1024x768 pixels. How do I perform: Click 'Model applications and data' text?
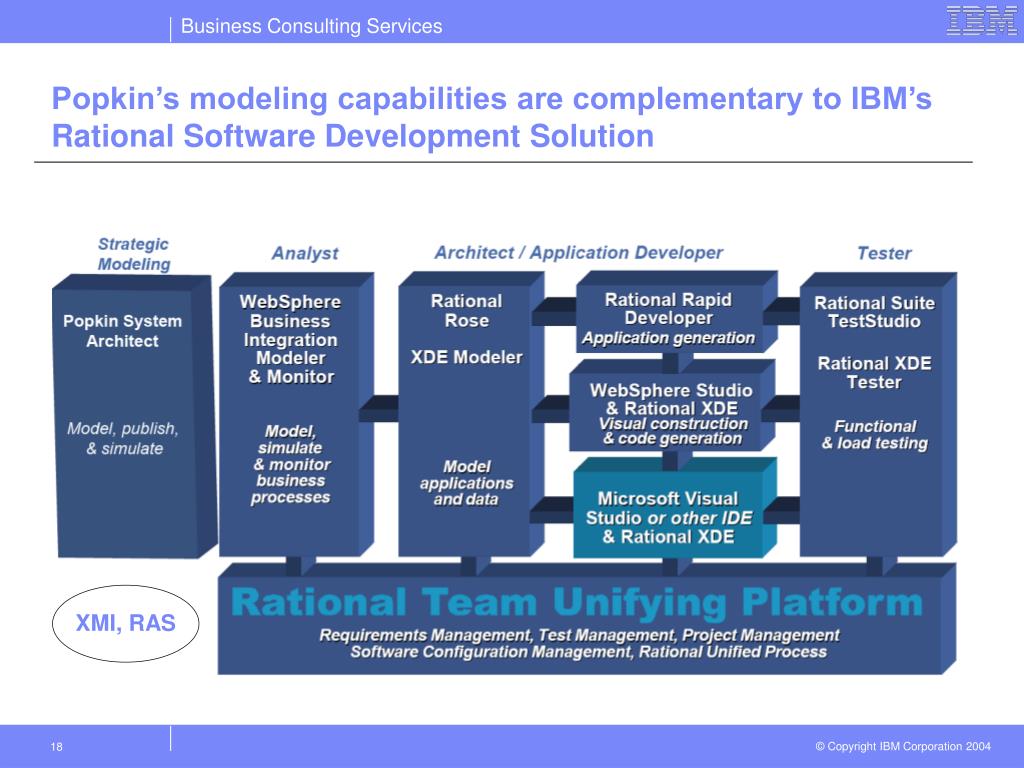466,483
